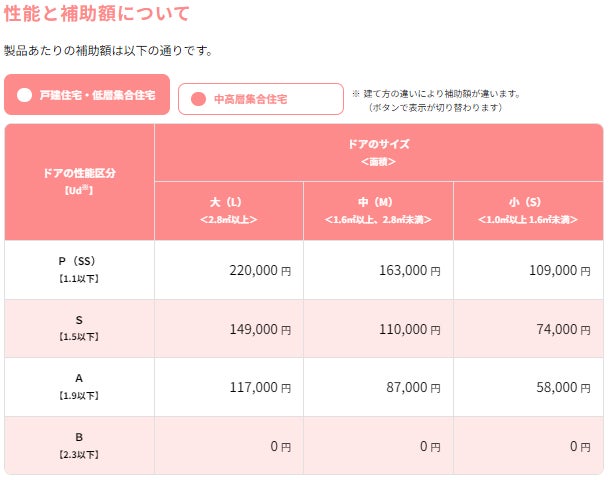Click the white circle on 戸建住宅 button
This screenshot has height=485, width=609.
pyautogui.click(x=25, y=96)
